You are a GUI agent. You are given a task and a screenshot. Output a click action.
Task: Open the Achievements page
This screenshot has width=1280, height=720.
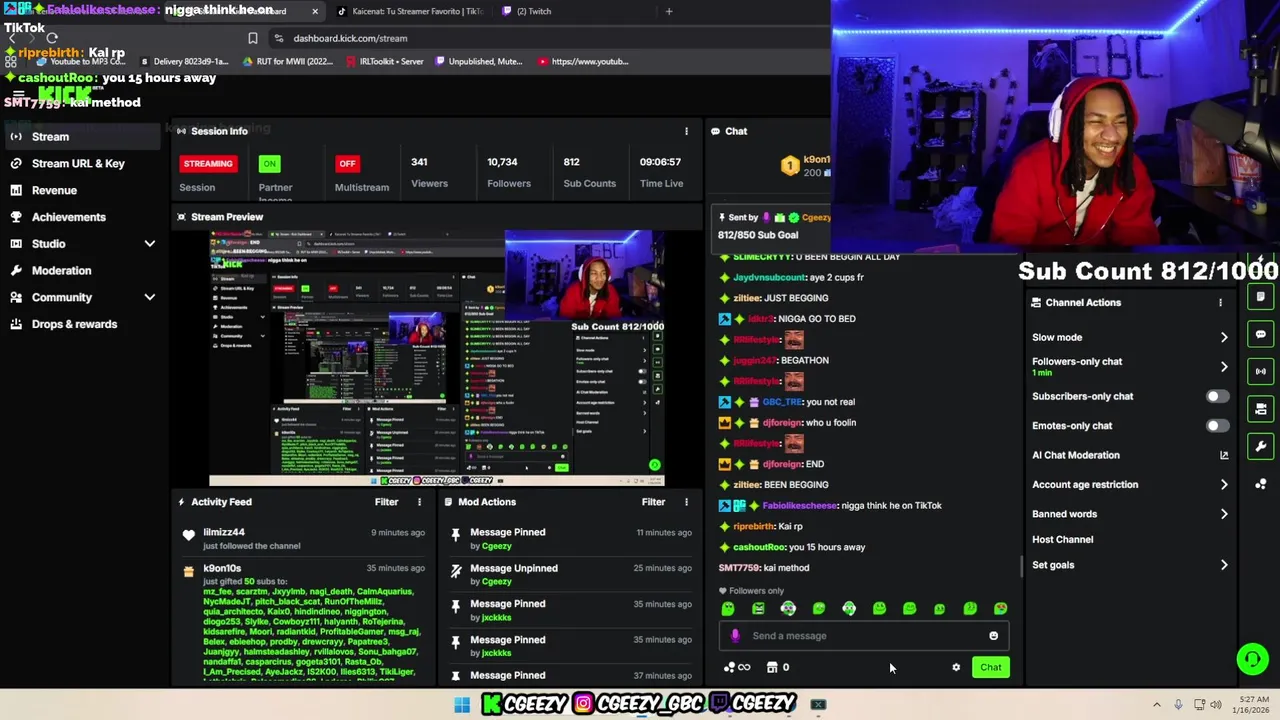pyautogui.click(x=68, y=217)
